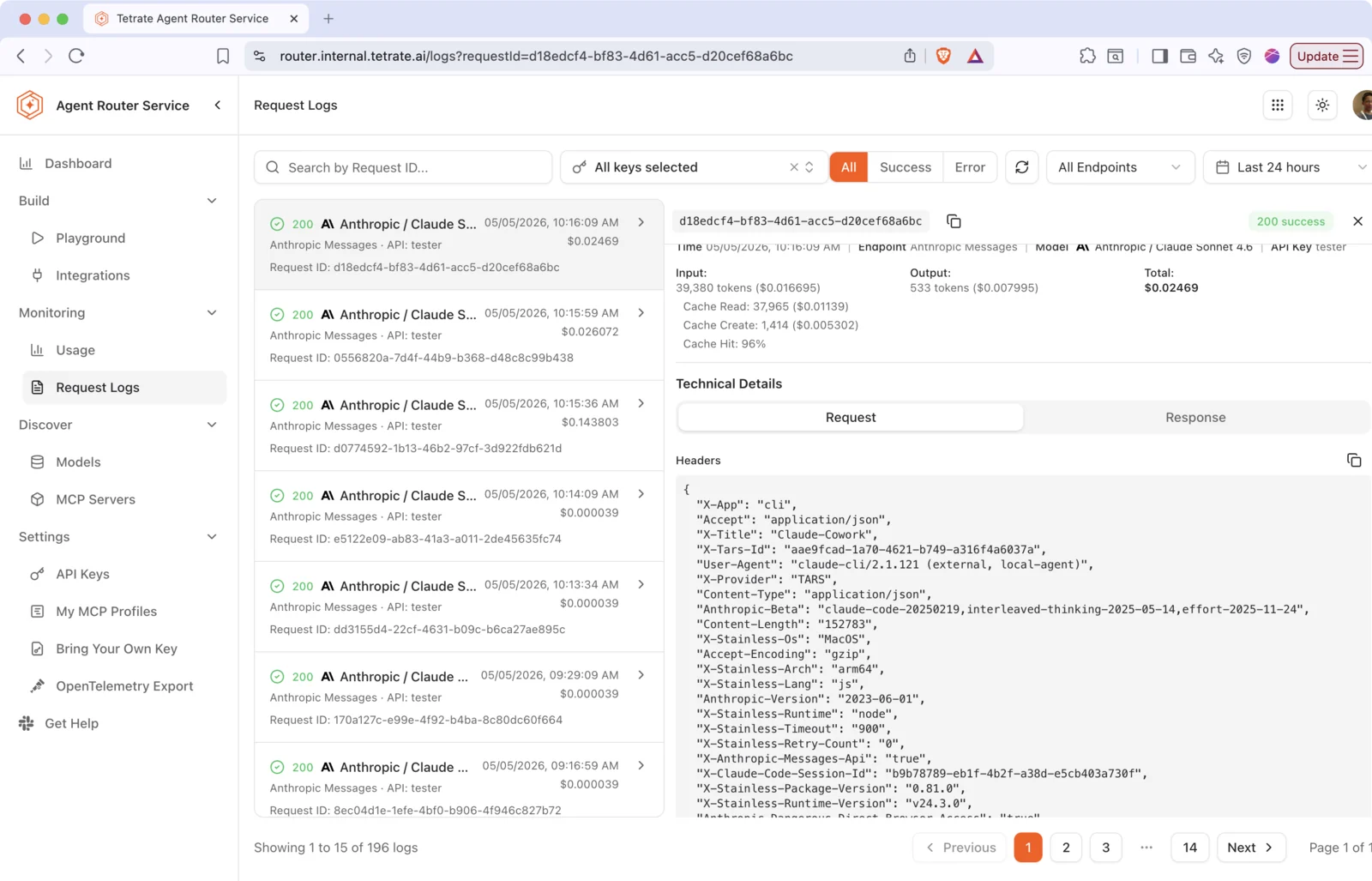Copy the request headers JSON

click(1354, 461)
